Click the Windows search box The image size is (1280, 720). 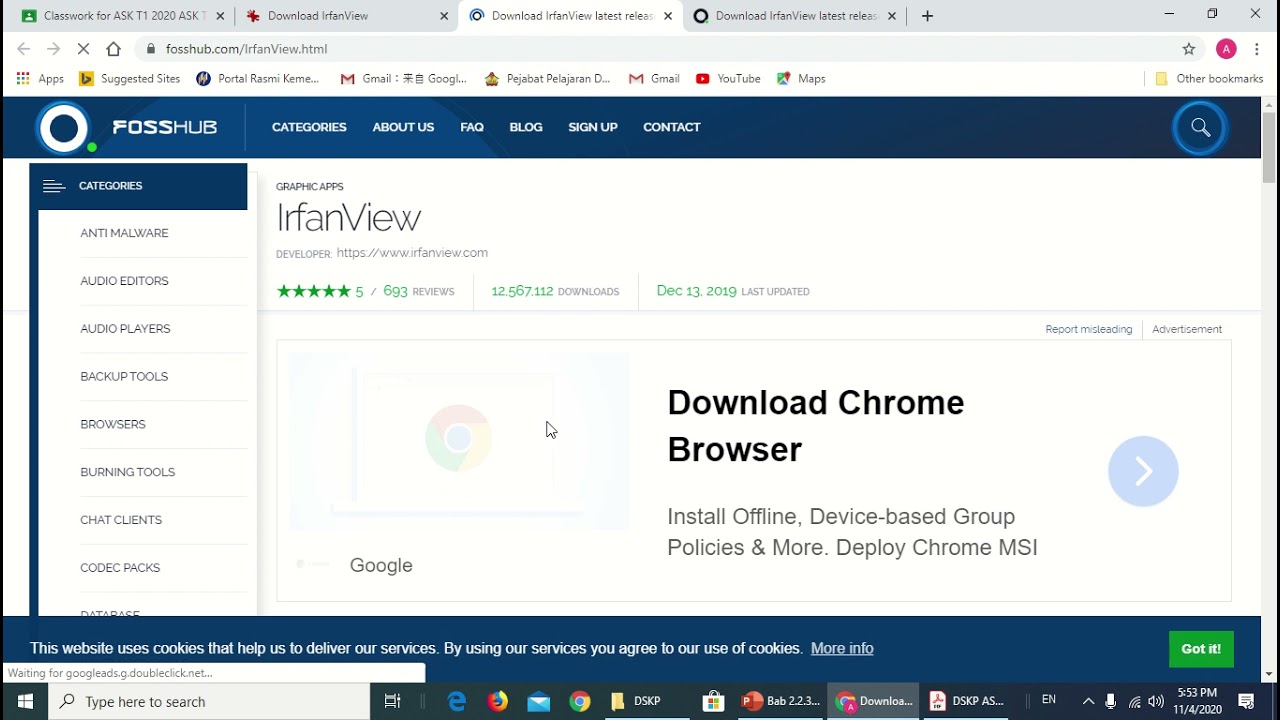(210, 701)
